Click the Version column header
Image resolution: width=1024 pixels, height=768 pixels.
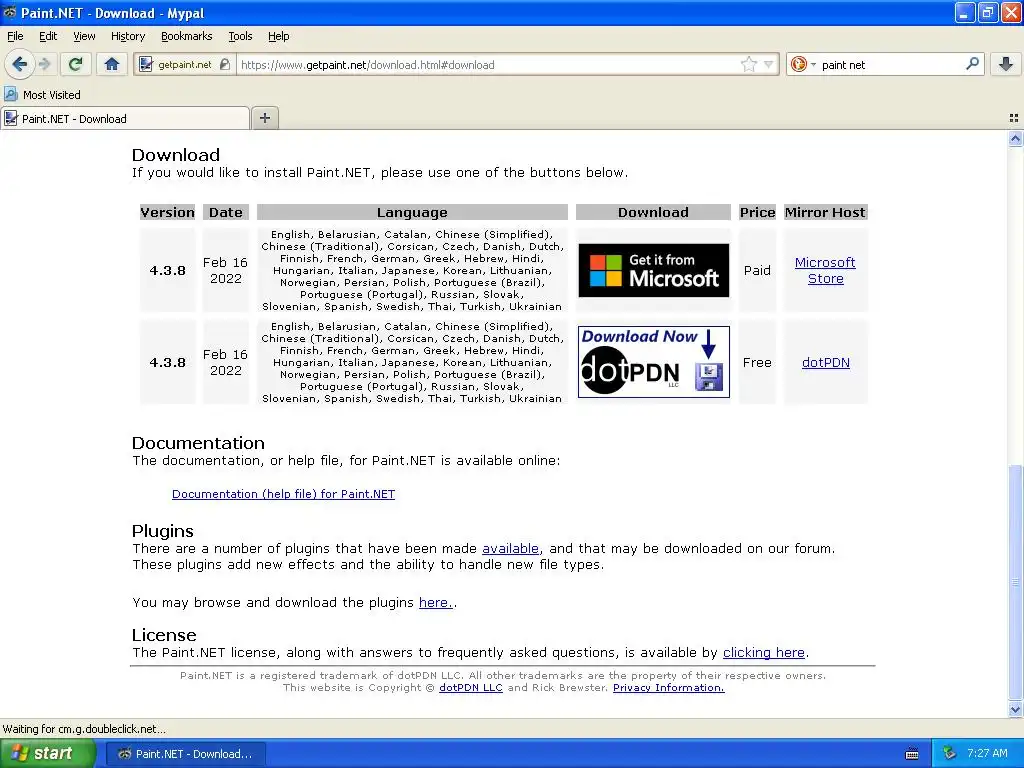pyautogui.click(x=167, y=212)
